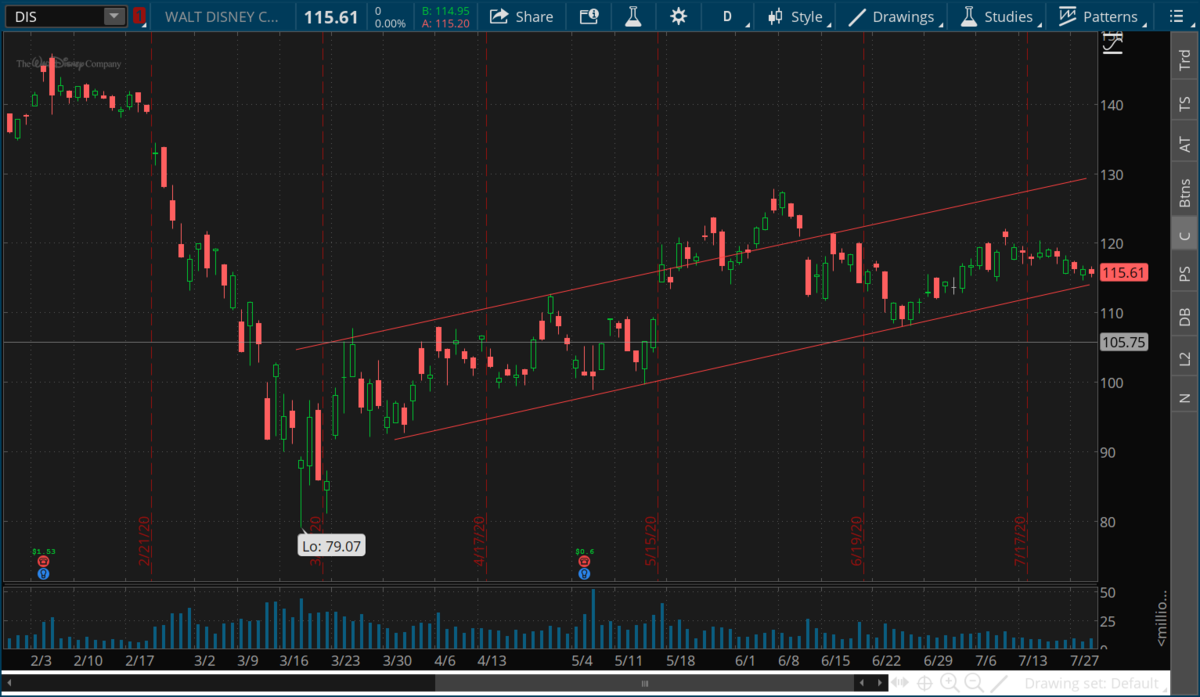This screenshot has height=697, width=1200.
Task: Click the 5/15/20 expiration date marker
Action: pos(651,541)
